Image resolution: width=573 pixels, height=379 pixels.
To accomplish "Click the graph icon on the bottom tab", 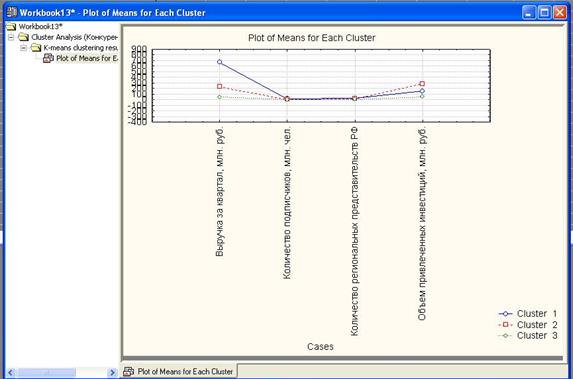I will pos(128,372).
